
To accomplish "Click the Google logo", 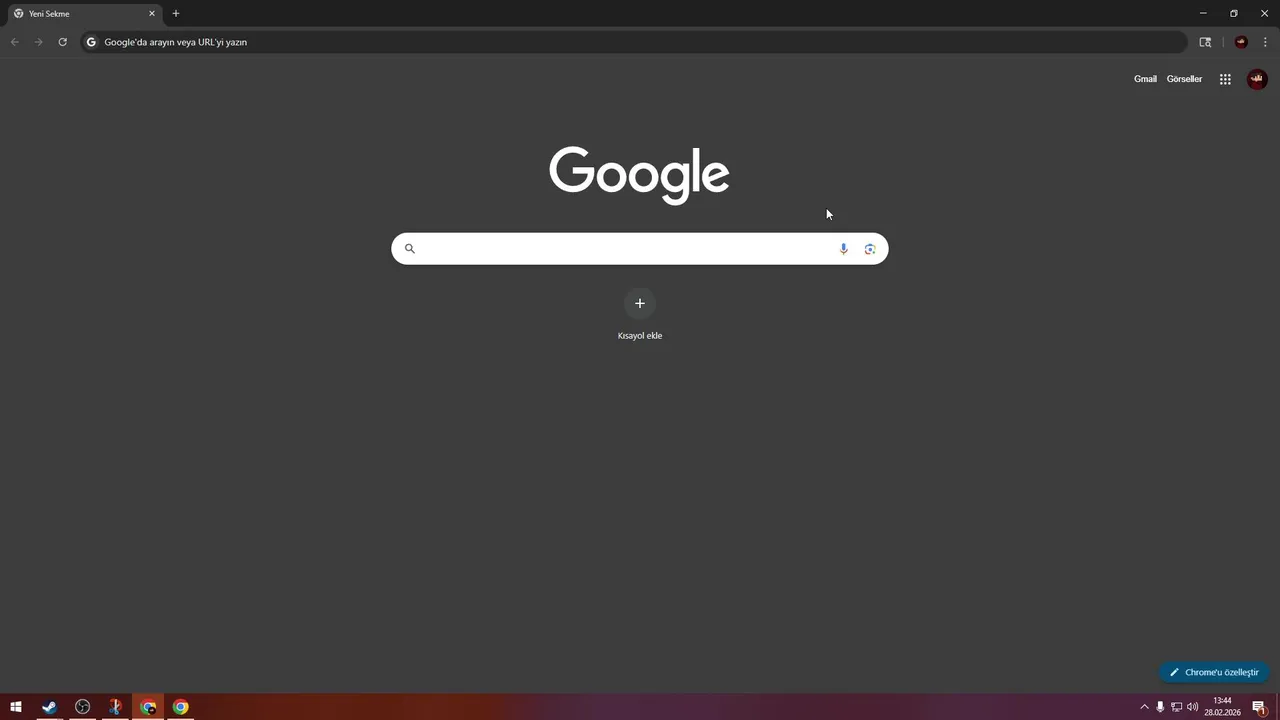I will 639,175.
